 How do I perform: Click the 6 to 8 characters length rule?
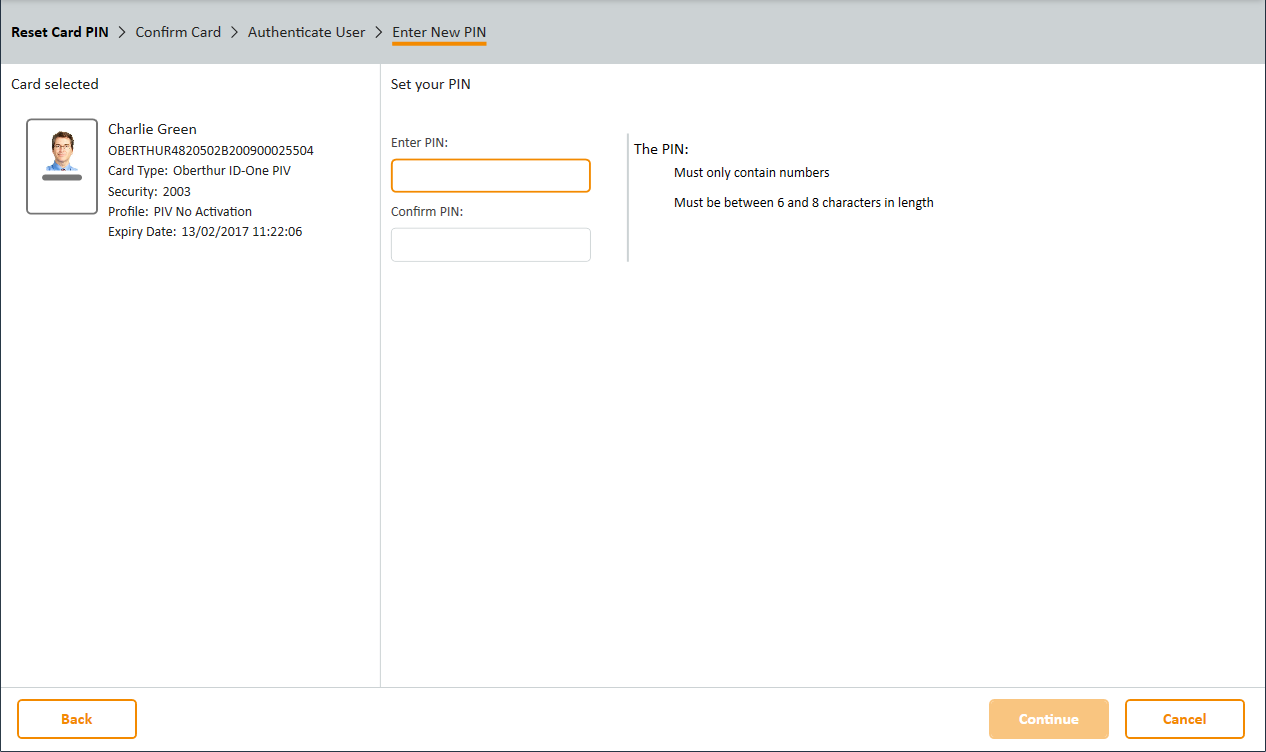point(803,203)
